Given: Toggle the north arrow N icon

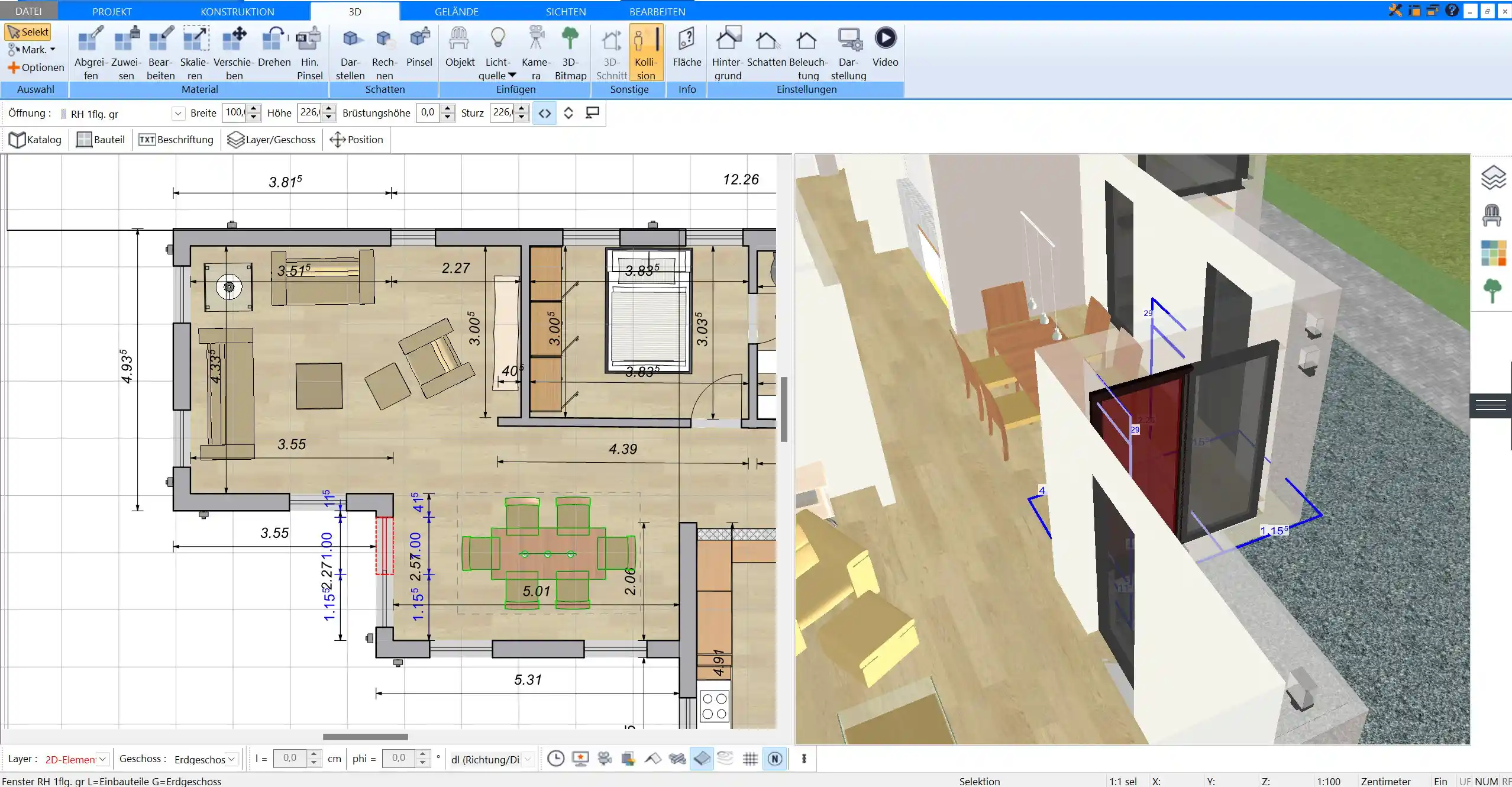Looking at the screenshot, I should (775, 759).
